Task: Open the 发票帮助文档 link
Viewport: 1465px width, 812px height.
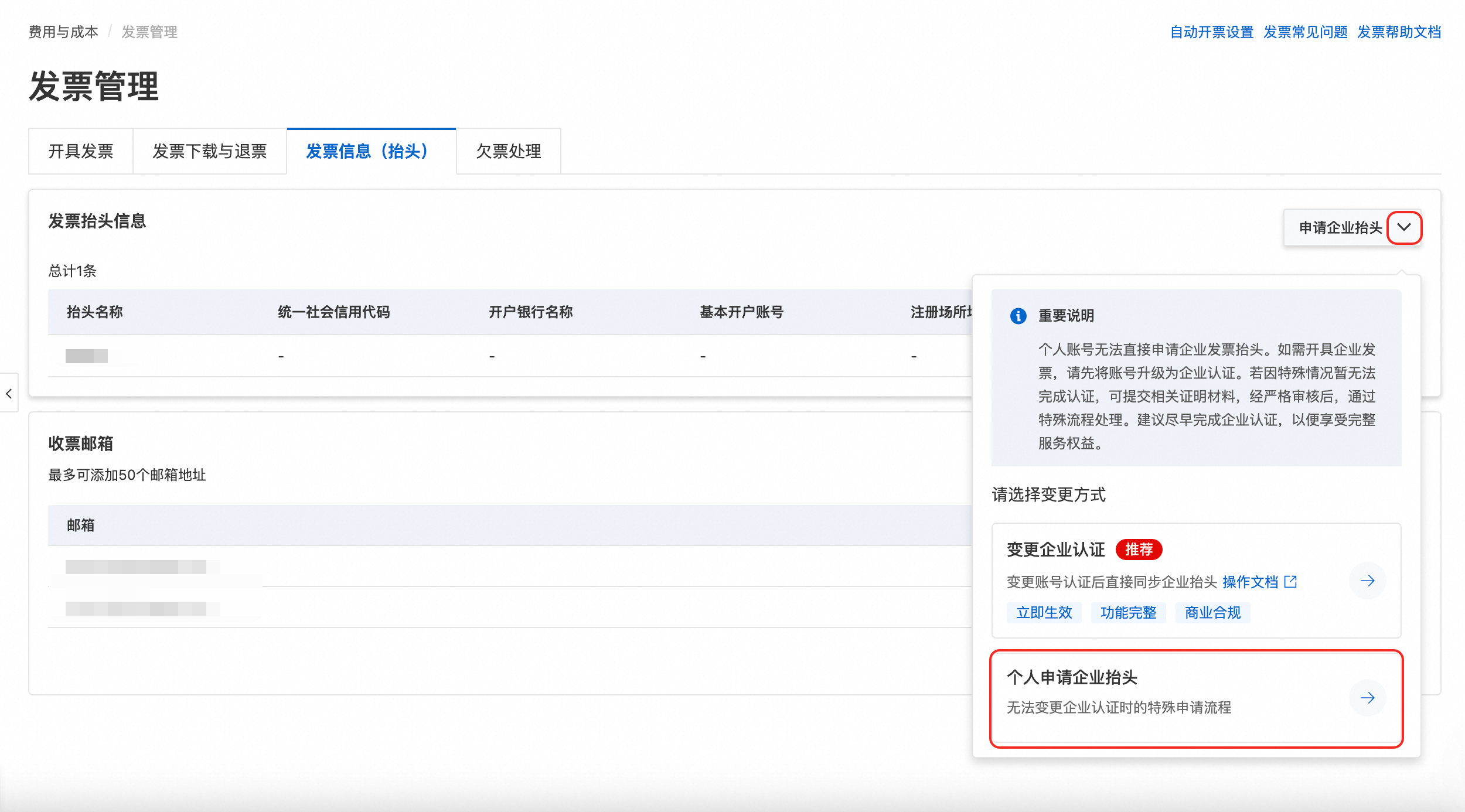Action: pos(1399,32)
